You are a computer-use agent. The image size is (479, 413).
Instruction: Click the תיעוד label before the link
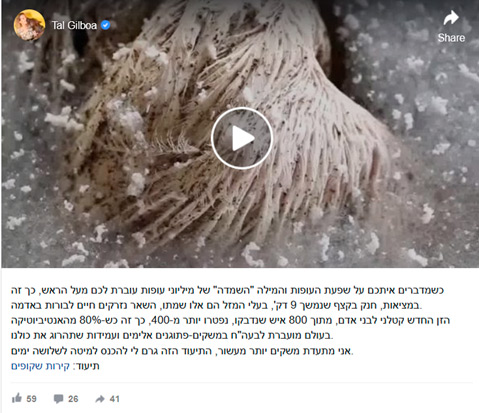pyautogui.click(x=88, y=366)
